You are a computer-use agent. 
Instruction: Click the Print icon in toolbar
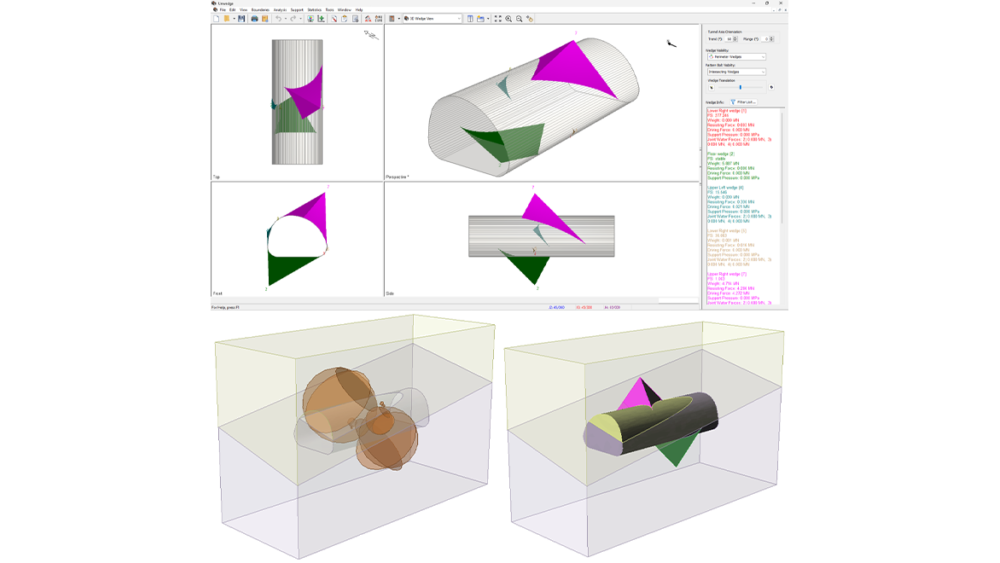tap(254, 18)
